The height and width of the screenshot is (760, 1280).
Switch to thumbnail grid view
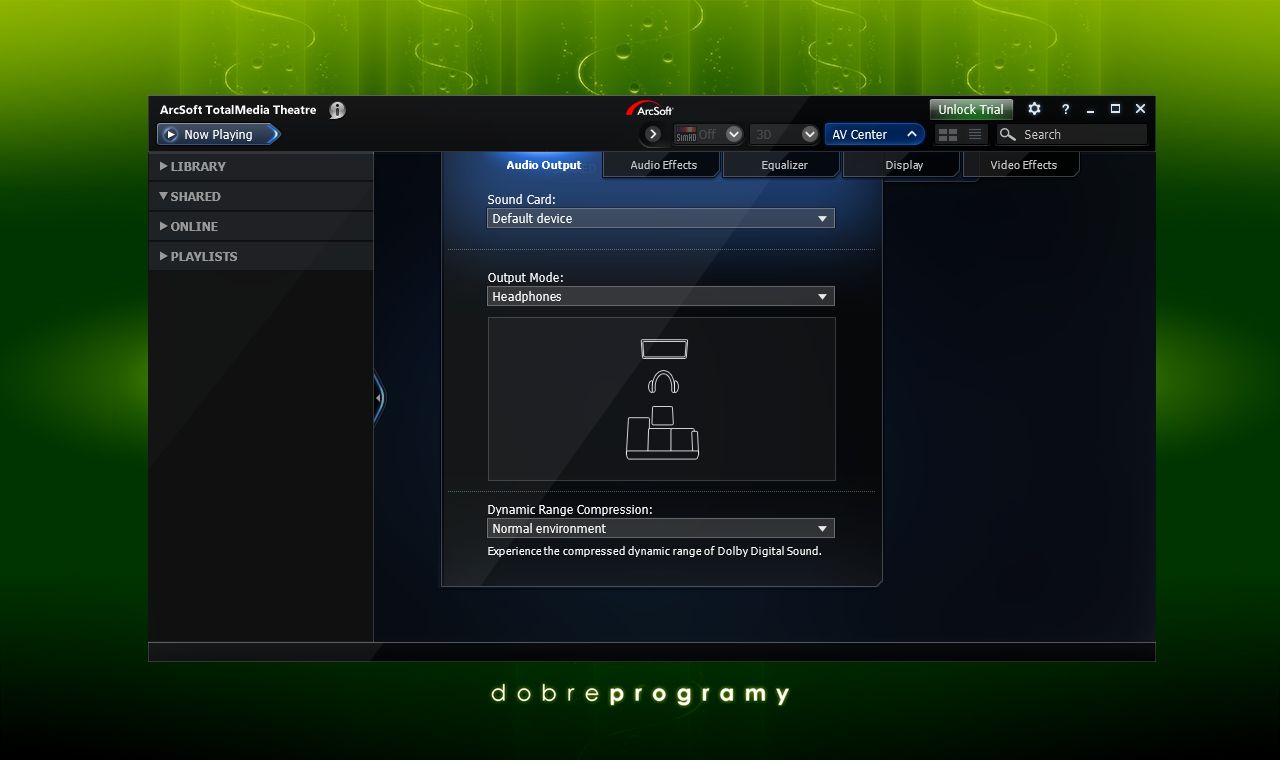(948, 134)
